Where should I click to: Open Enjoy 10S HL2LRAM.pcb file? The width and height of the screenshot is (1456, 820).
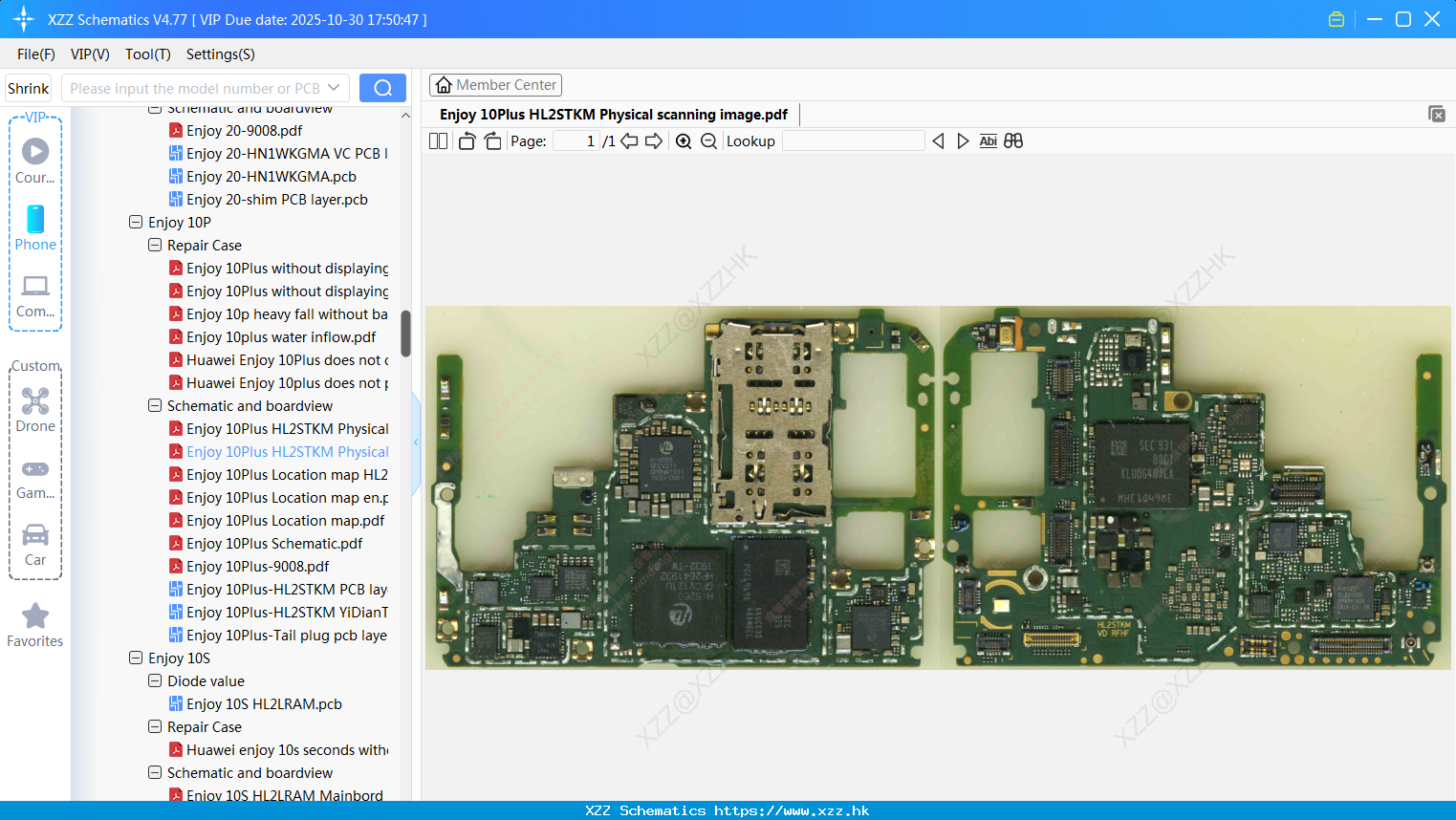tap(264, 703)
